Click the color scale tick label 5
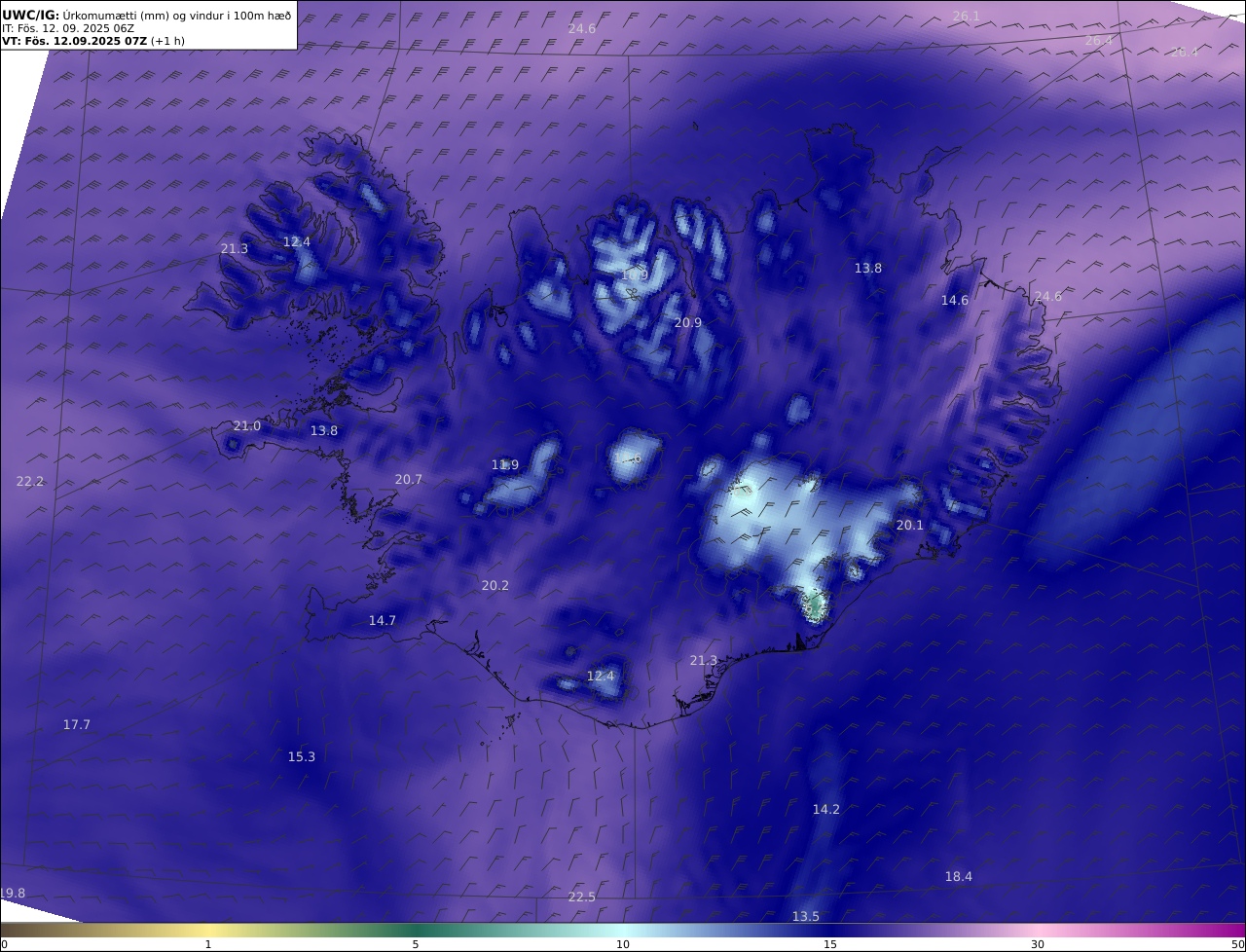The image size is (1246, 952). [x=416, y=944]
